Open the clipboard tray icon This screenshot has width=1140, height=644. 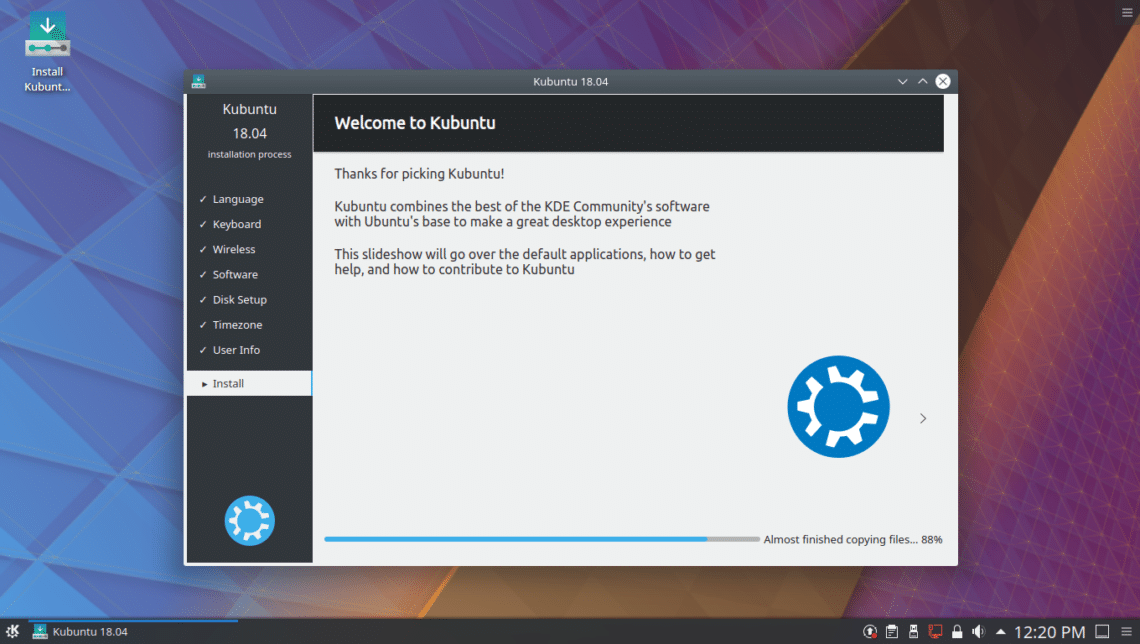coord(892,632)
